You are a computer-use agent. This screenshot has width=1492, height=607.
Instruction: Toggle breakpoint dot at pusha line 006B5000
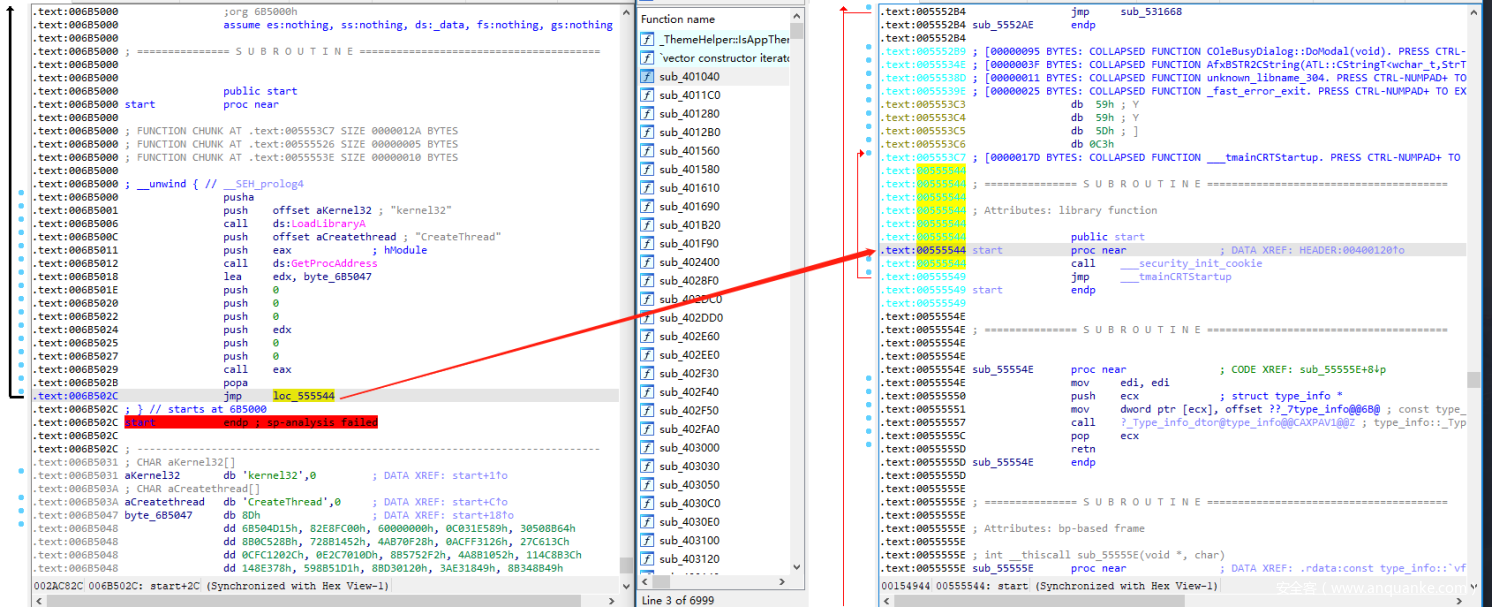pyautogui.click(x=22, y=198)
